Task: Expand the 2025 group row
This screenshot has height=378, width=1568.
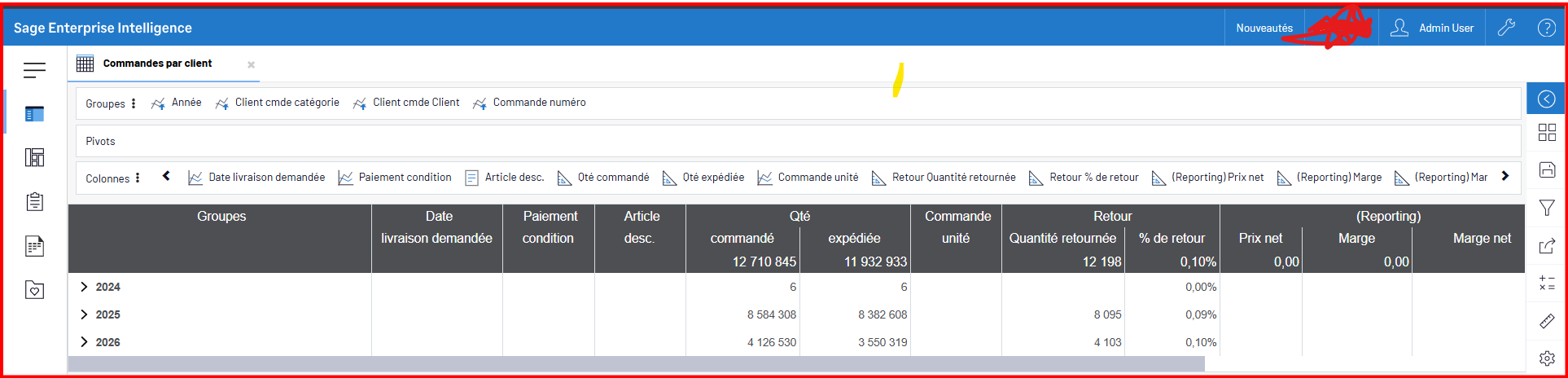Action: pyautogui.click(x=84, y=314)
